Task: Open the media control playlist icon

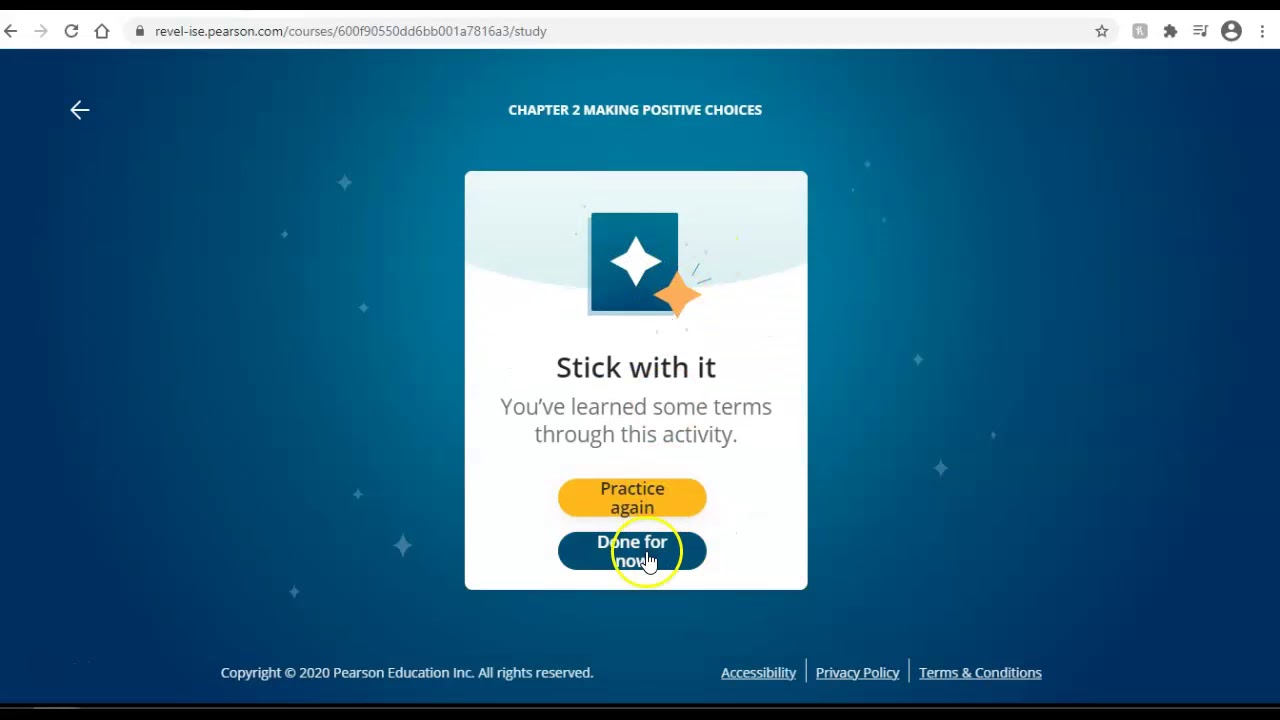Action: 1201,31
